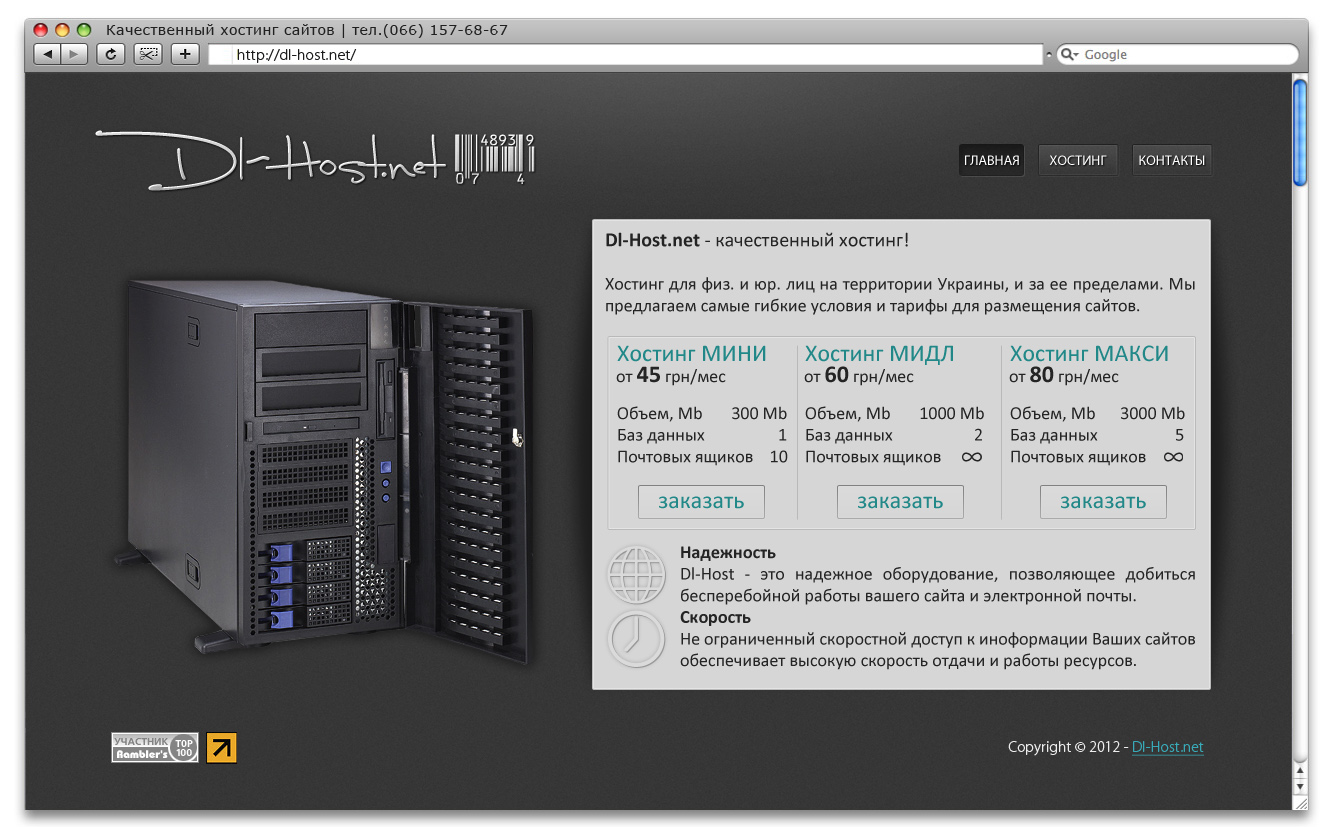
Task: Click заказать under Хостинг МИДЛ
Action: (900, 501)
